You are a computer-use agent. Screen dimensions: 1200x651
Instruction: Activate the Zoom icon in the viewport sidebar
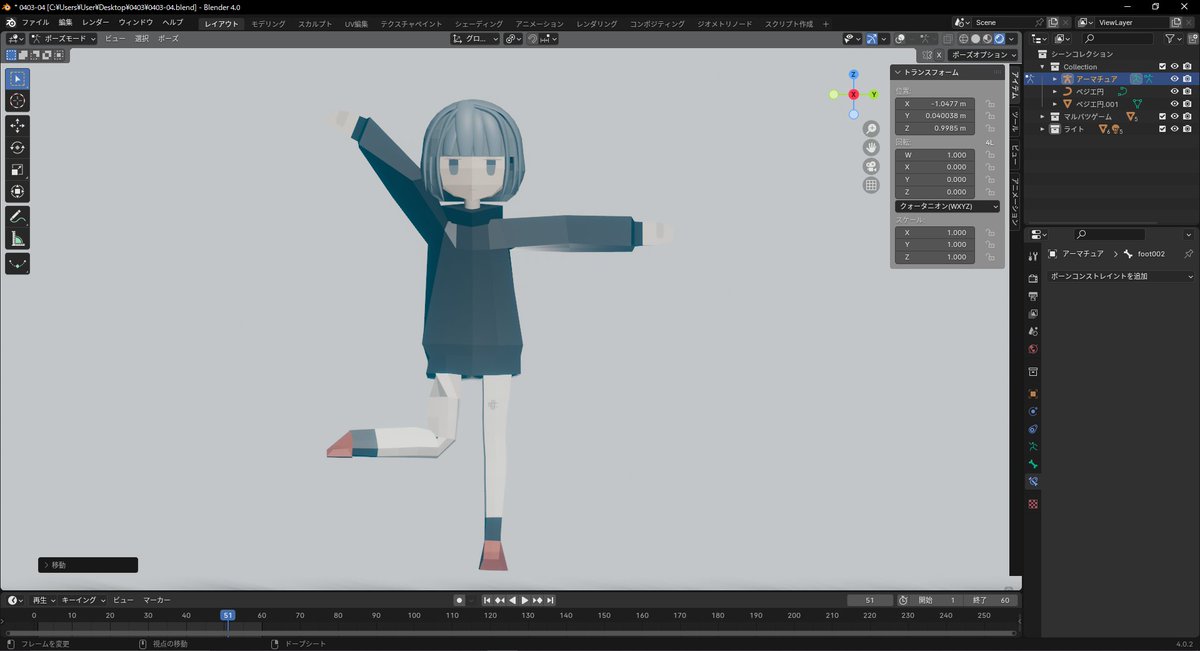tap(871, 130)
